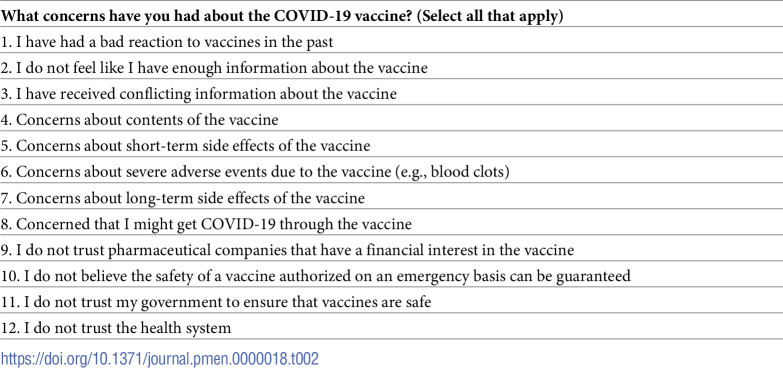
Task: Select row 2 about not enough information
Action: coord(392,67)
